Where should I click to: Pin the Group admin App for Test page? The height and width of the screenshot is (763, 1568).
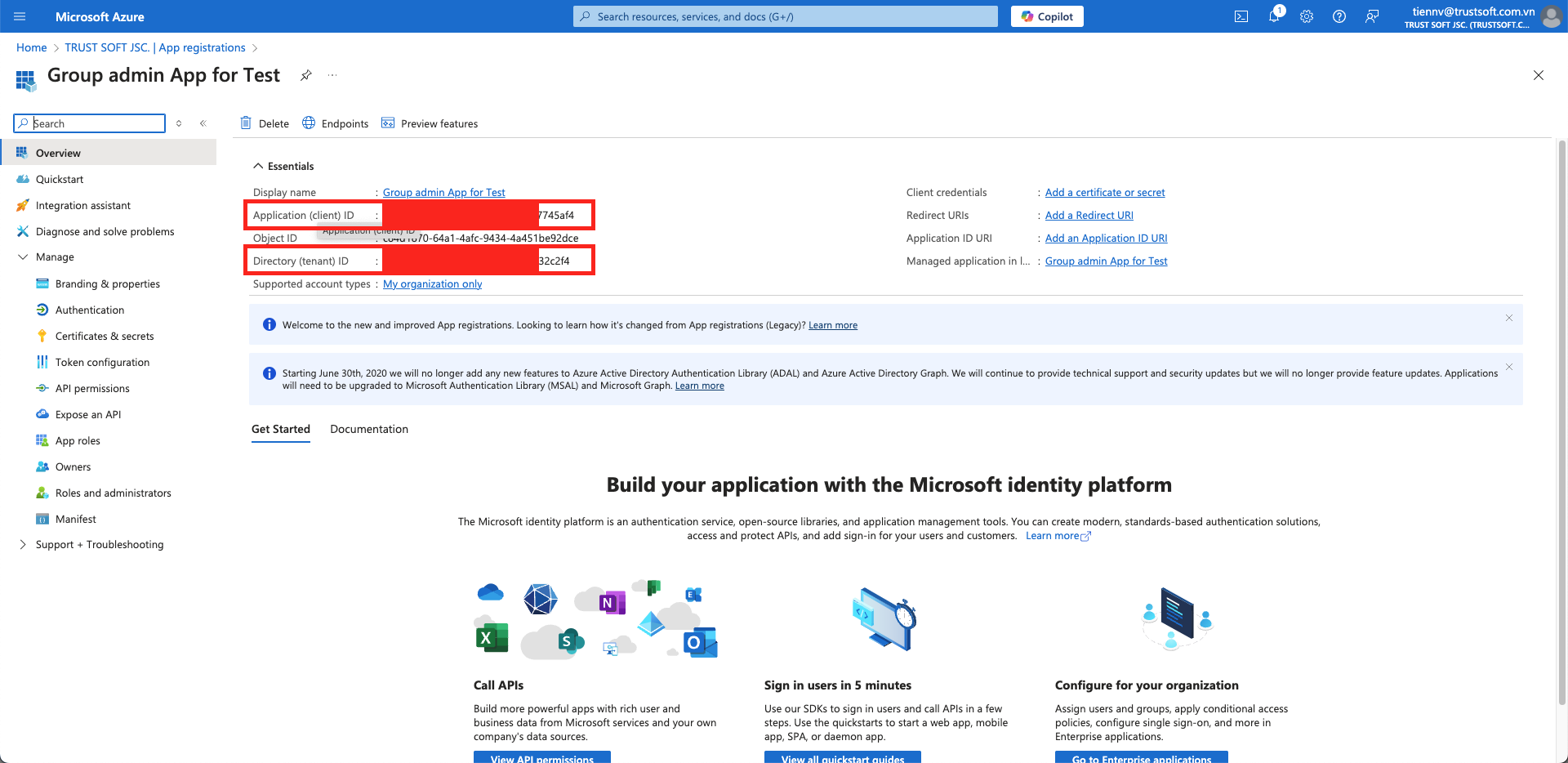[x=306, y=75]
